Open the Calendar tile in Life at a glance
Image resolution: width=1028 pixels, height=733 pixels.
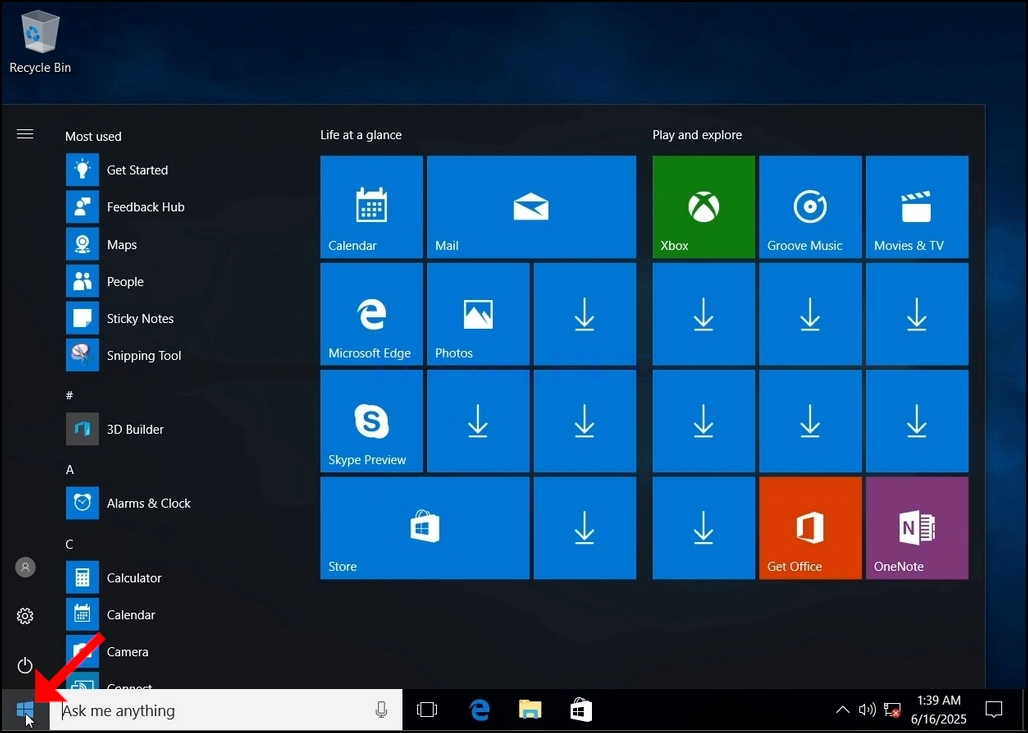tap(371, 207)
